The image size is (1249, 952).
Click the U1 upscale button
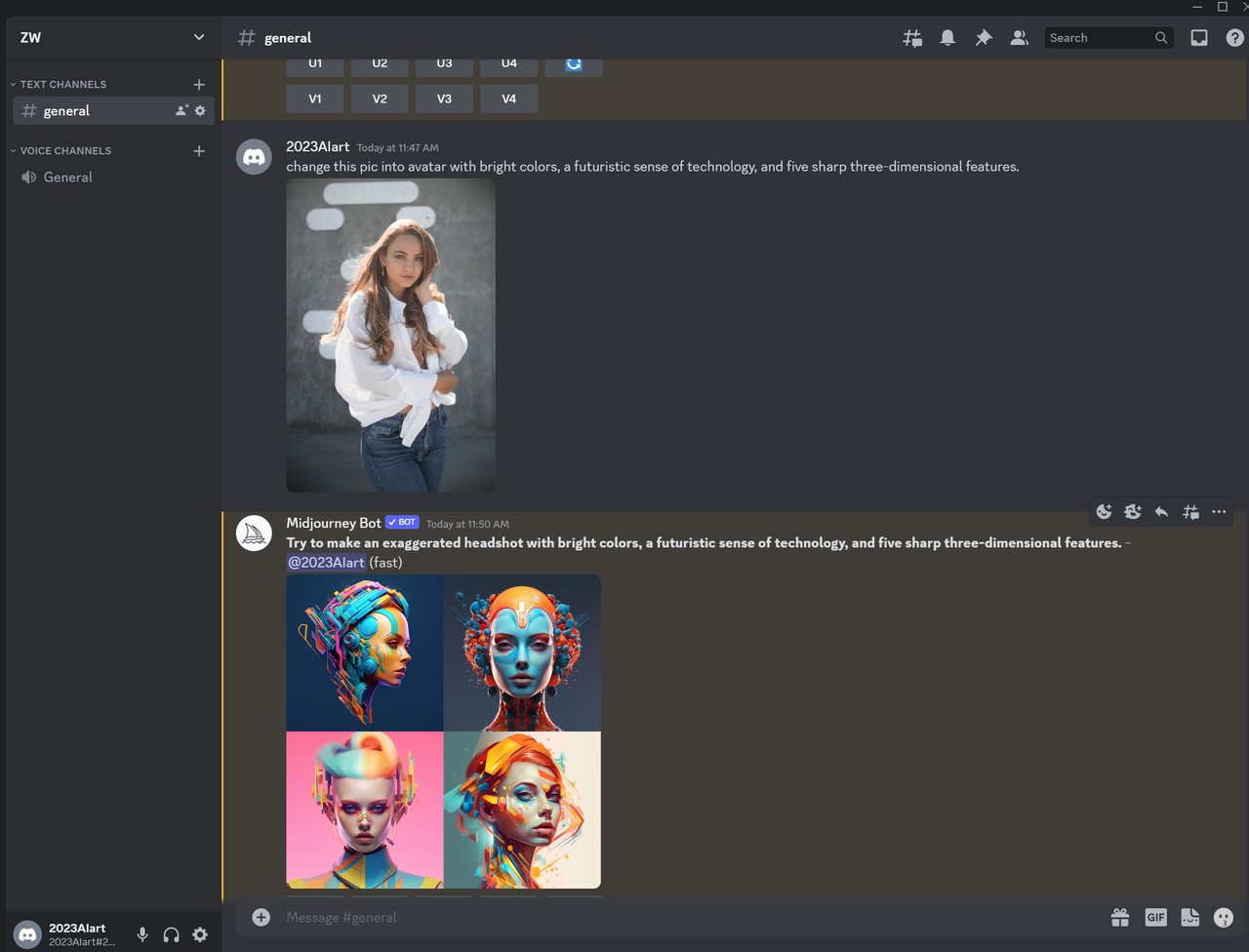pos(314,65)
